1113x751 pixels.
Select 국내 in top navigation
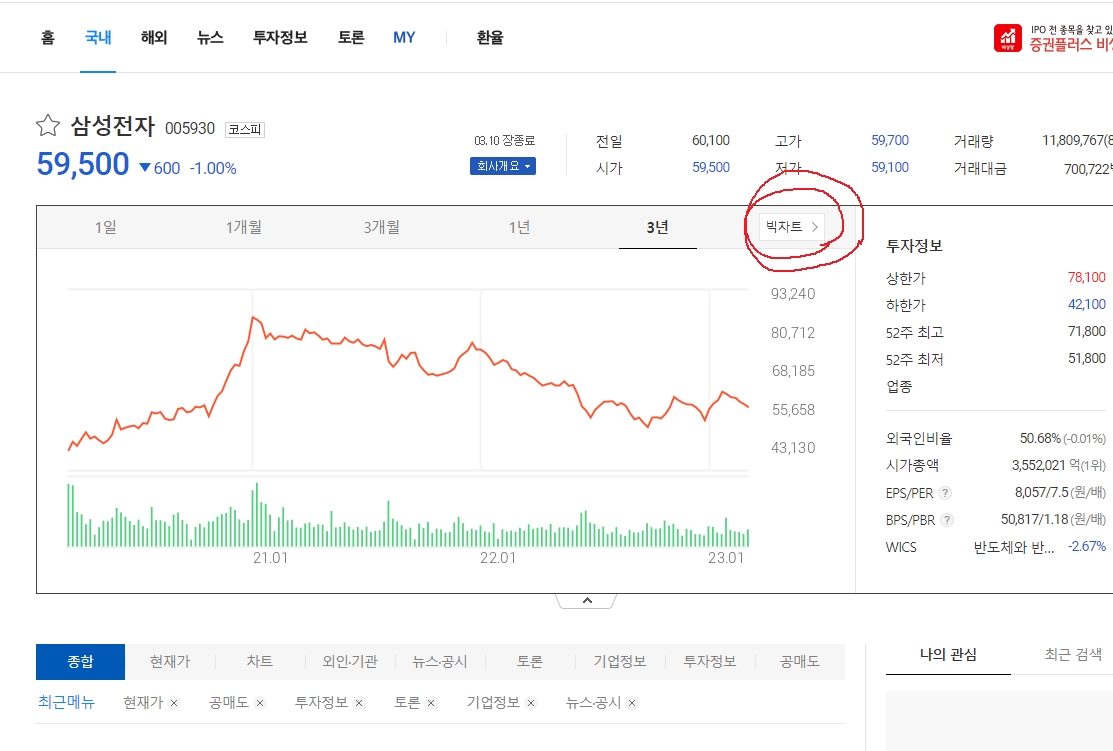(x=98, y=38)
